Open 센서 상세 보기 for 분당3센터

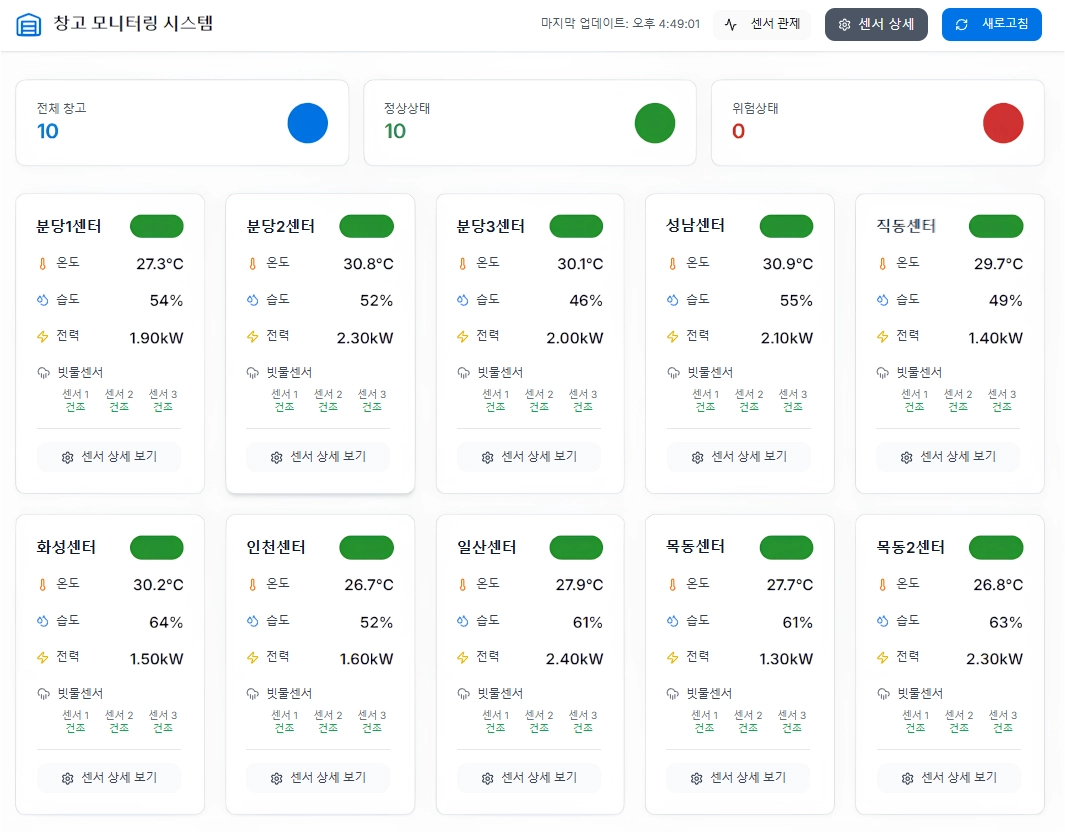(529, 457)
